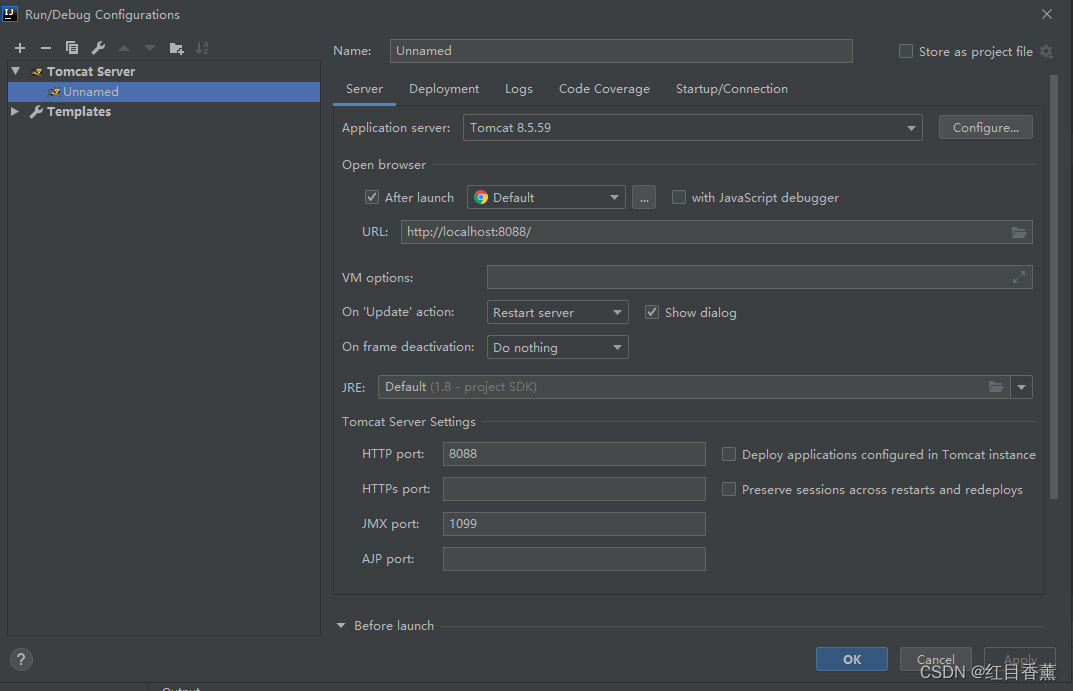The image size is (1073, 691).
Task: Click the OK button
Action: pyautogui.click(x=852, y=660)
